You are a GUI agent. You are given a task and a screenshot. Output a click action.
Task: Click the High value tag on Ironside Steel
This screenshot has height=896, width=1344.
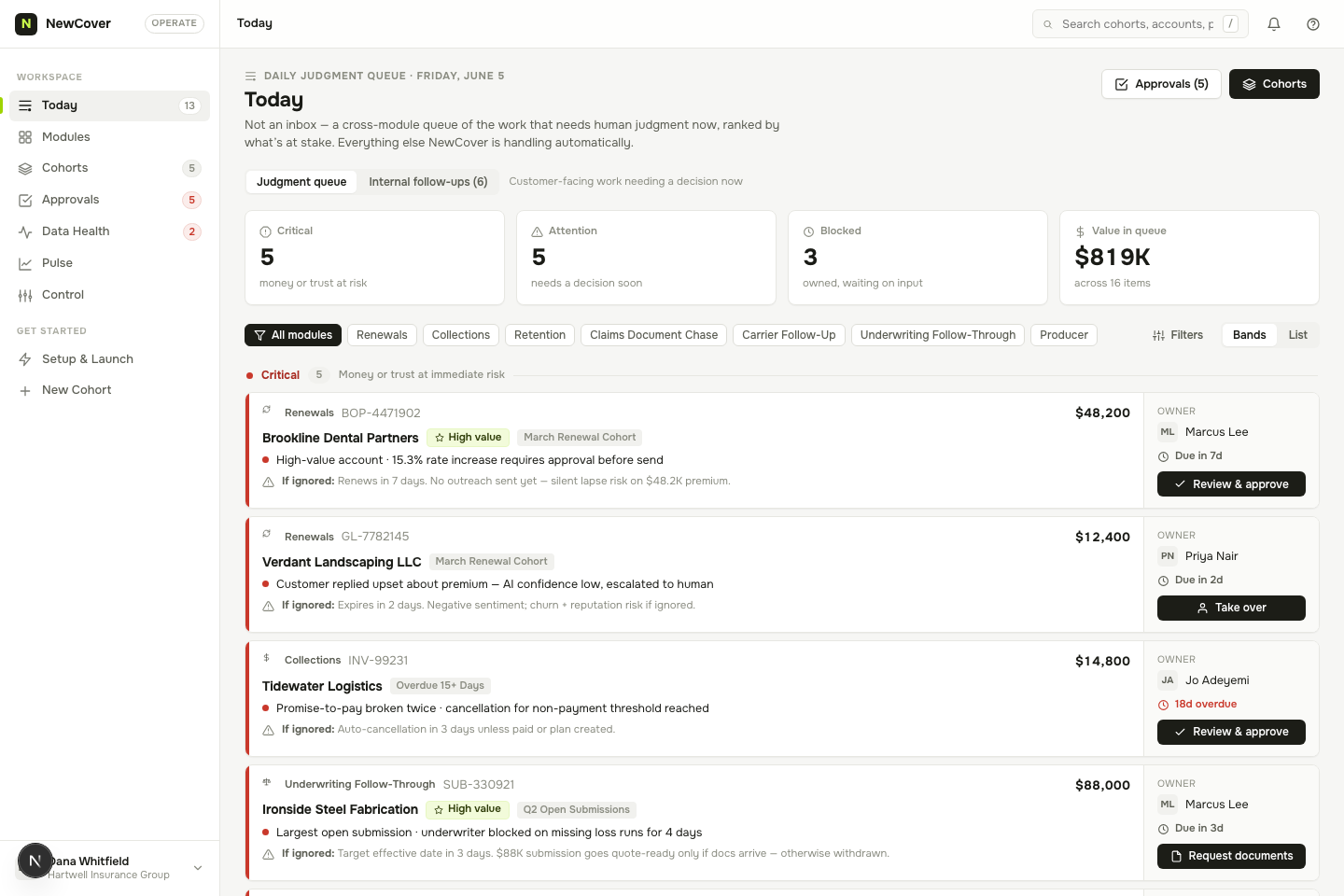pyautogui.click(x=467, y=809)
